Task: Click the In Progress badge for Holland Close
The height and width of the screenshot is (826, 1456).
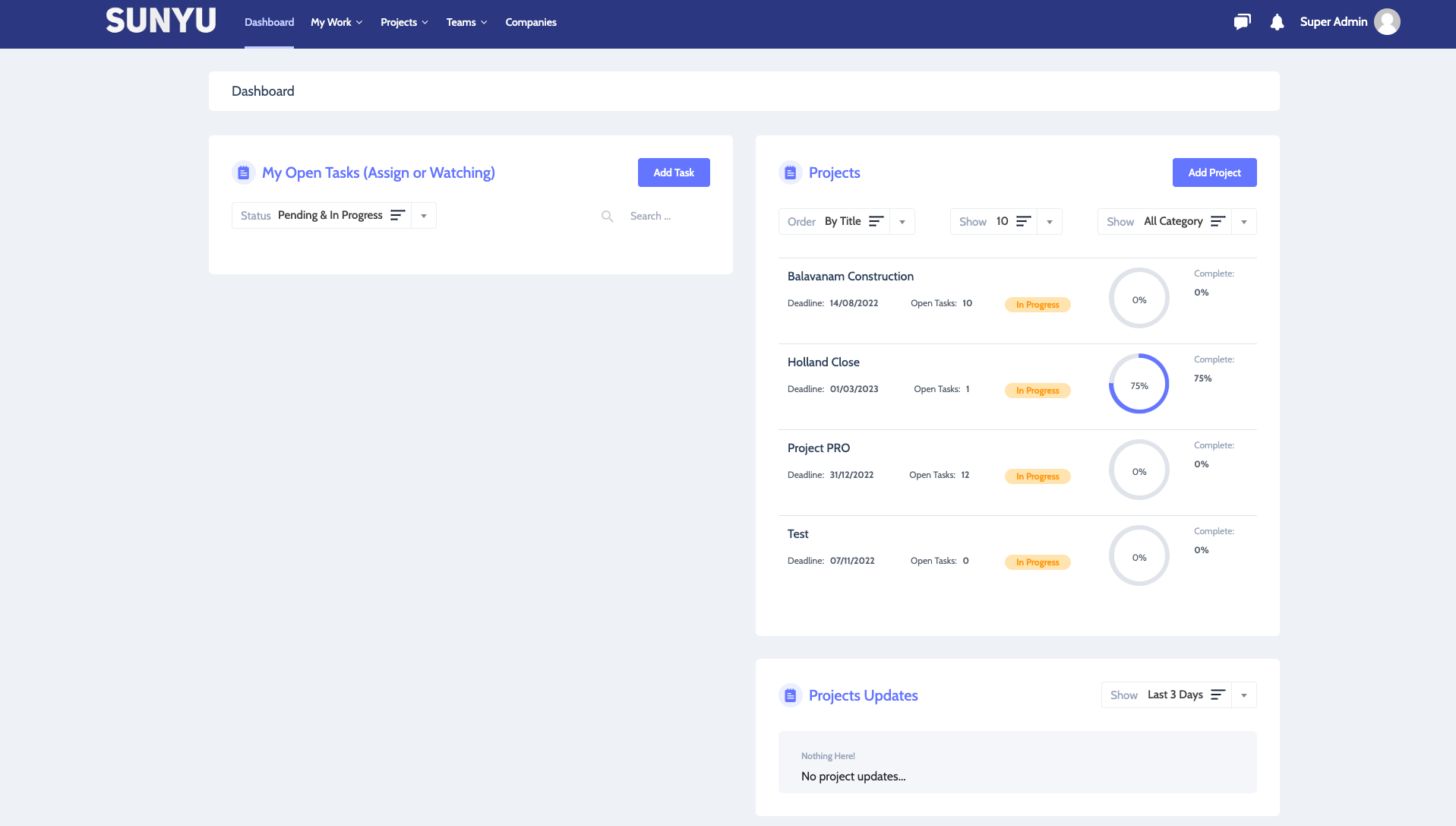Action: (1038, 391)
